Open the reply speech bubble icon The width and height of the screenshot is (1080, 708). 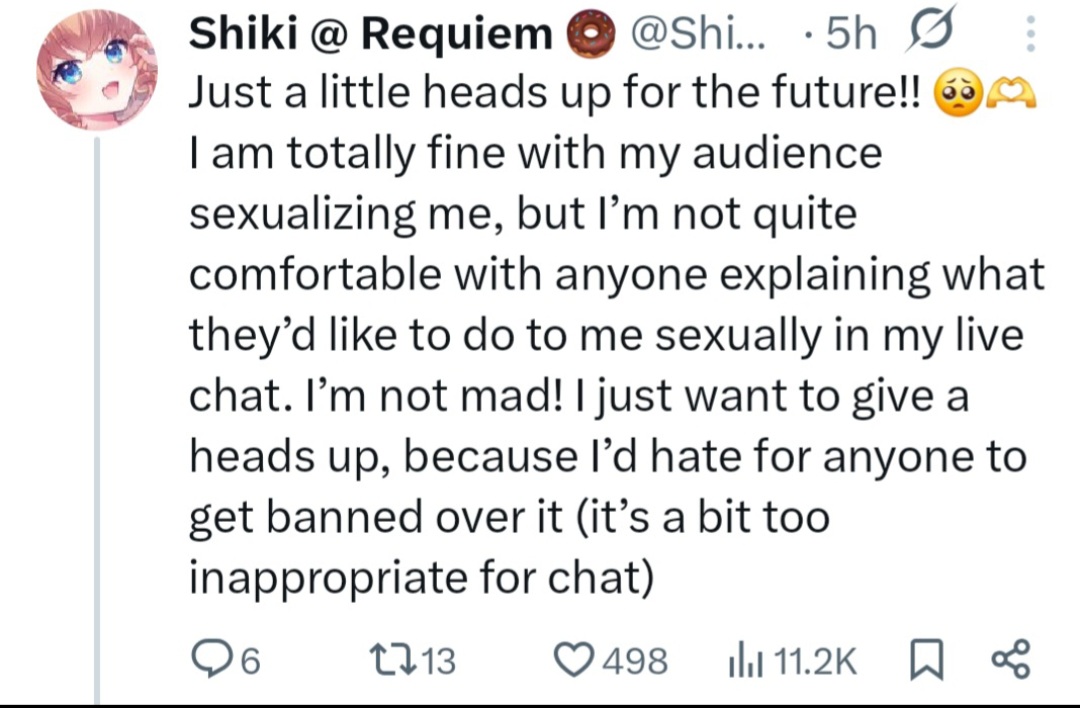pyautogui.click(x=208, y=660)
